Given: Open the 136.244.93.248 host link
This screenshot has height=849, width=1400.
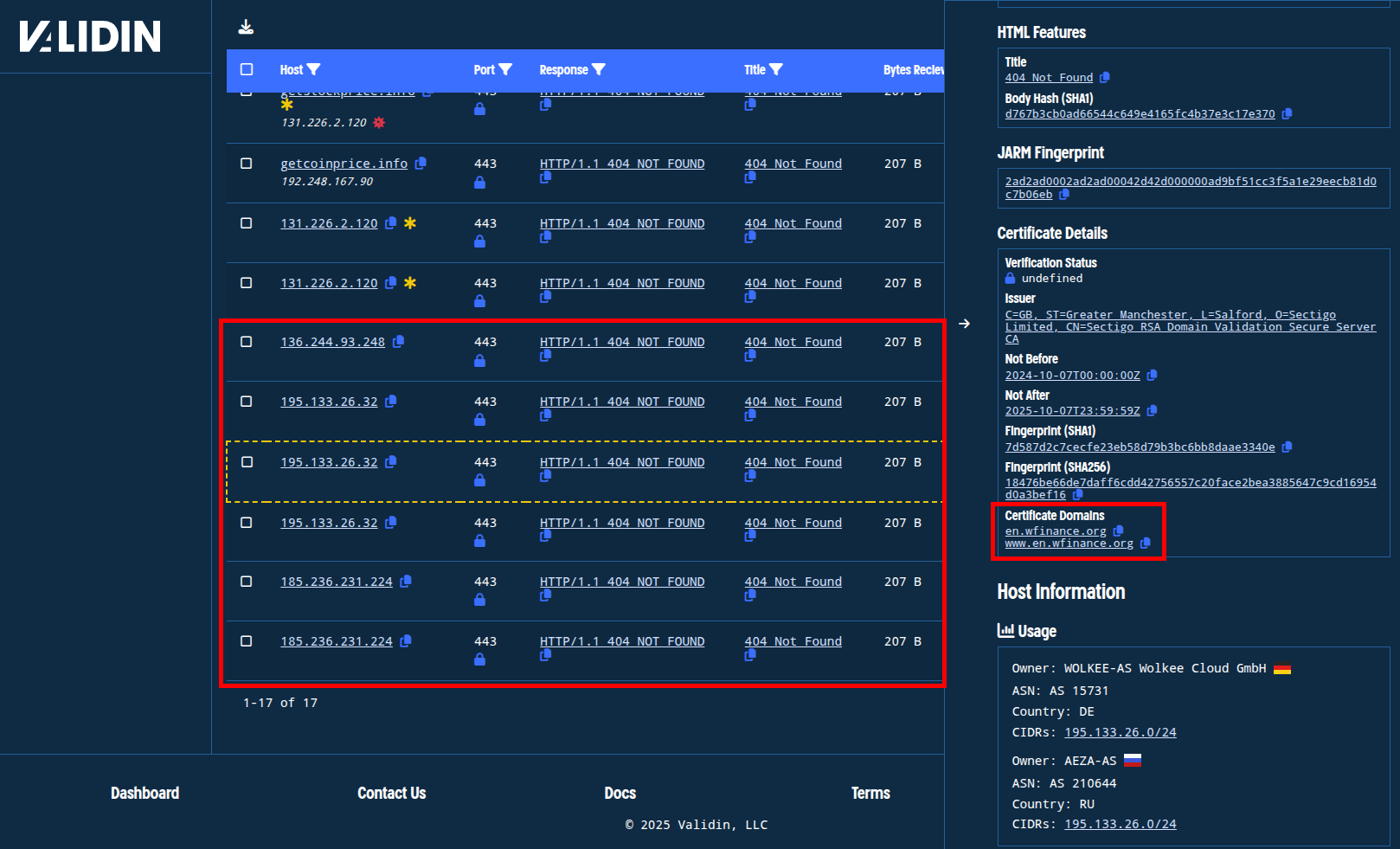Looking at the screenshot, I should tap(332, 342).
